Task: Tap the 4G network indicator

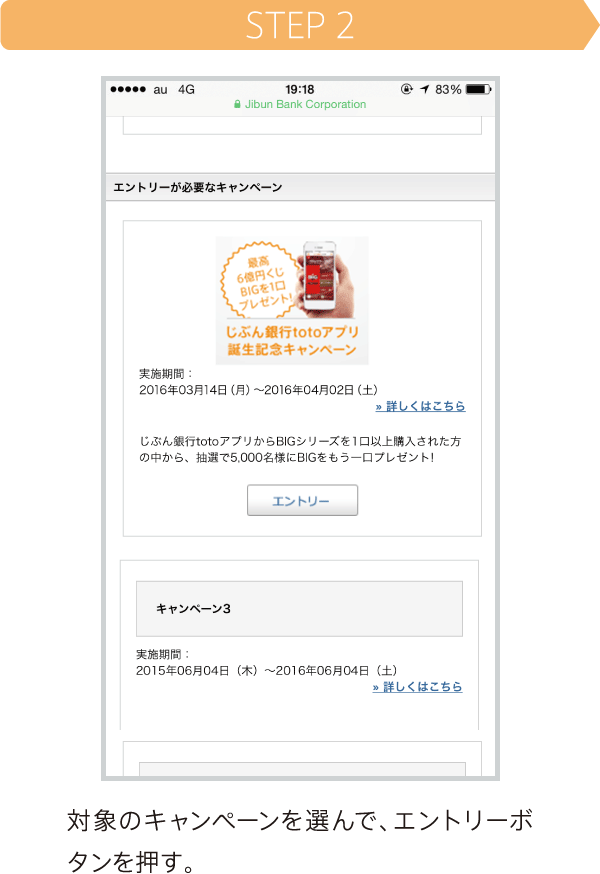Action: click(186, 90)
